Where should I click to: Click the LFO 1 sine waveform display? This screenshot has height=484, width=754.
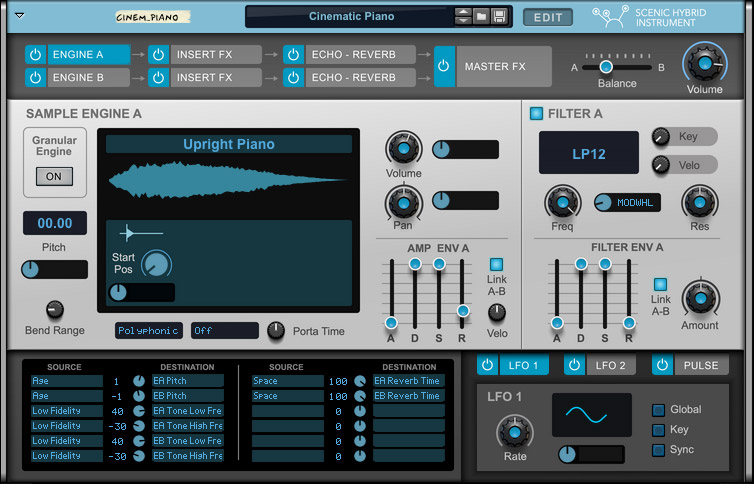(x=591, y=414)
